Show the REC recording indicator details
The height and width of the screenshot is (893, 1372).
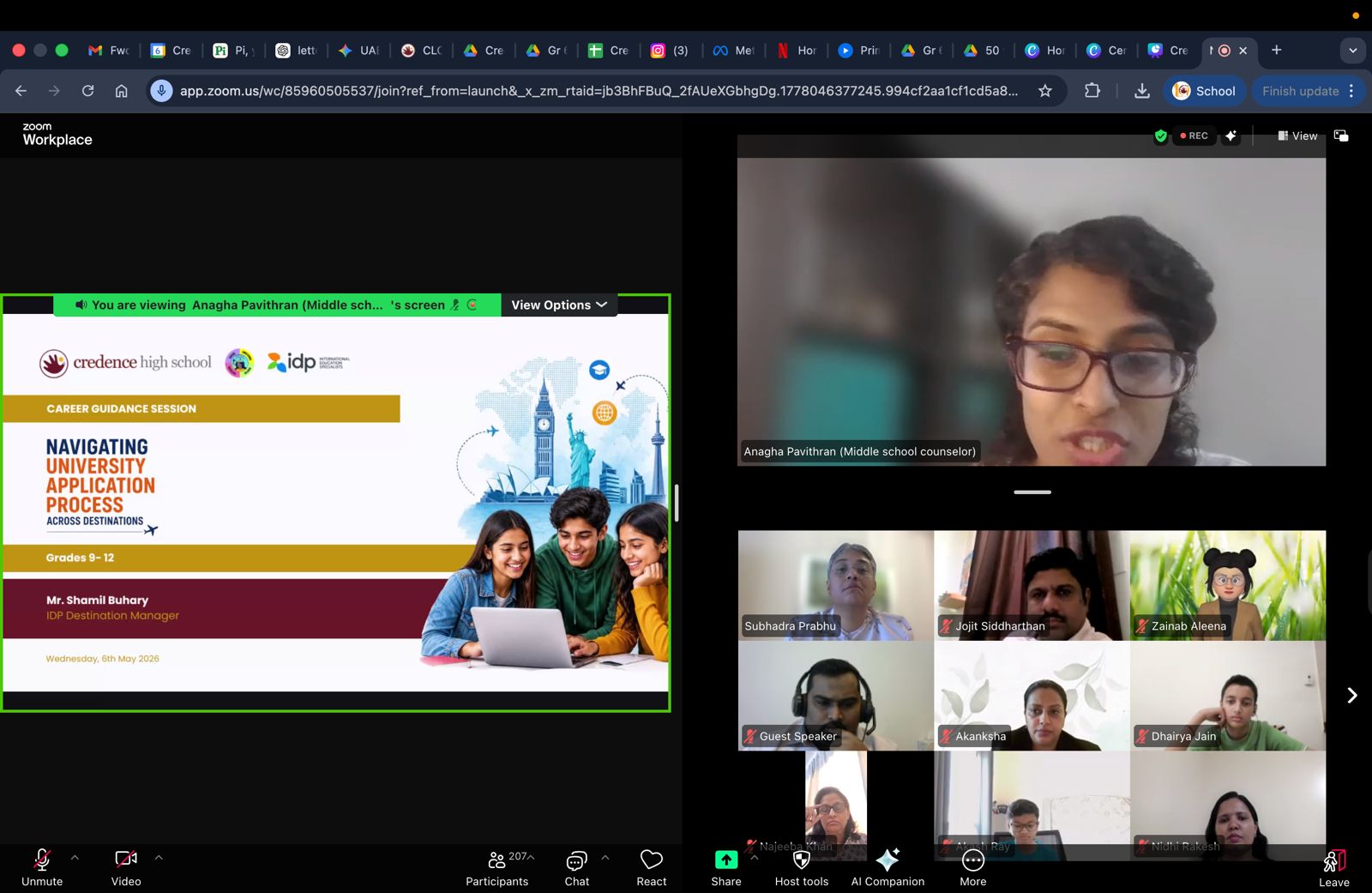1194,136
